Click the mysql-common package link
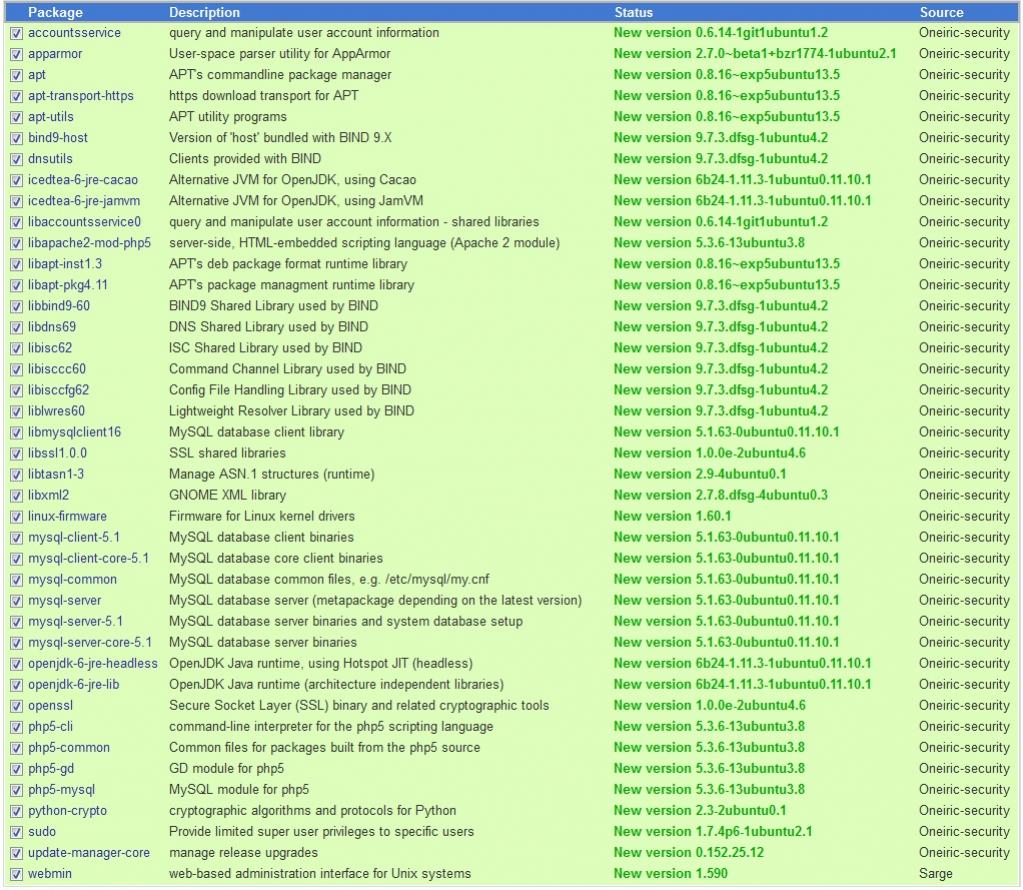 (72, 579)
